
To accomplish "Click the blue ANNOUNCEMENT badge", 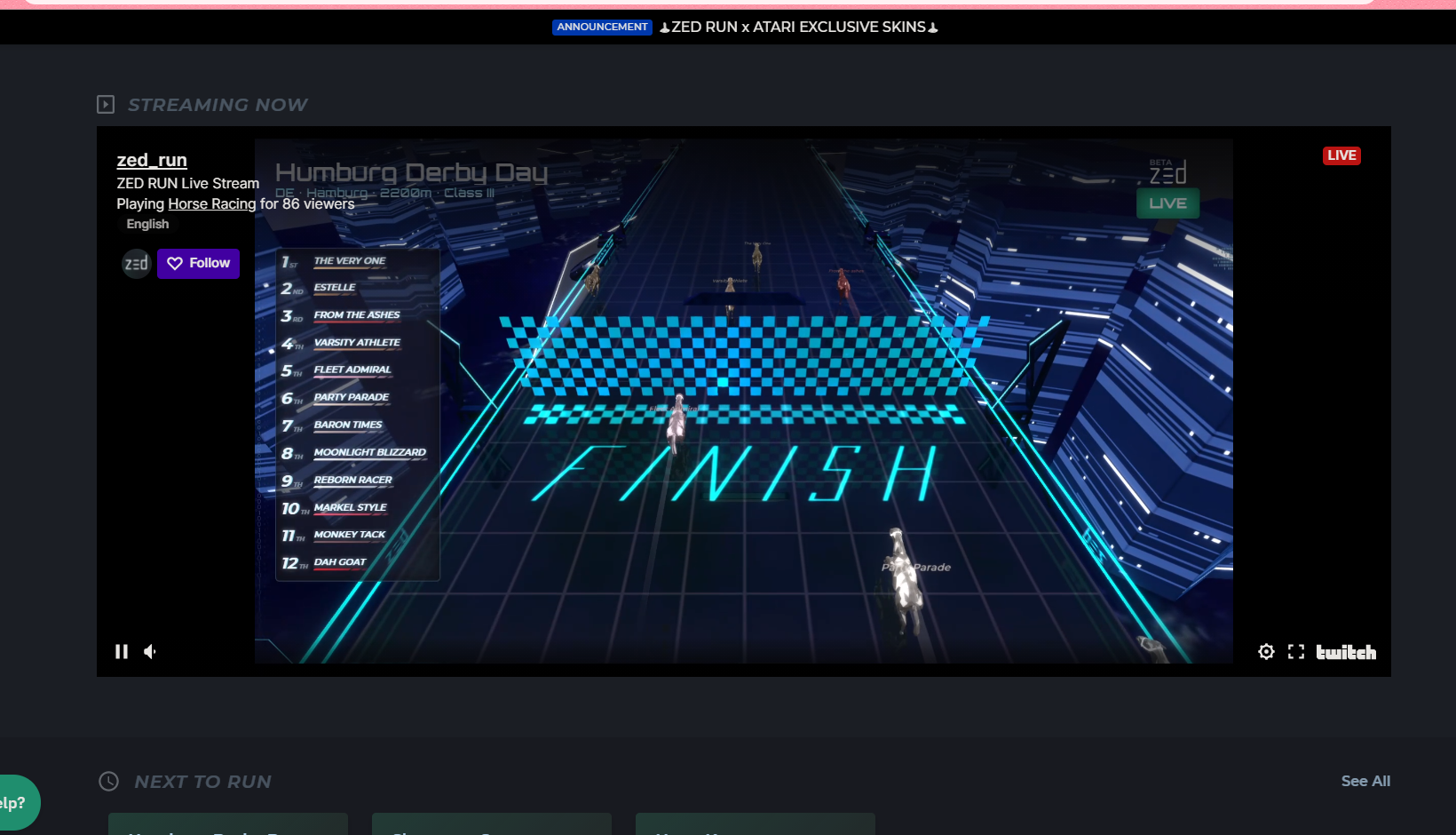I will point(602,28).
